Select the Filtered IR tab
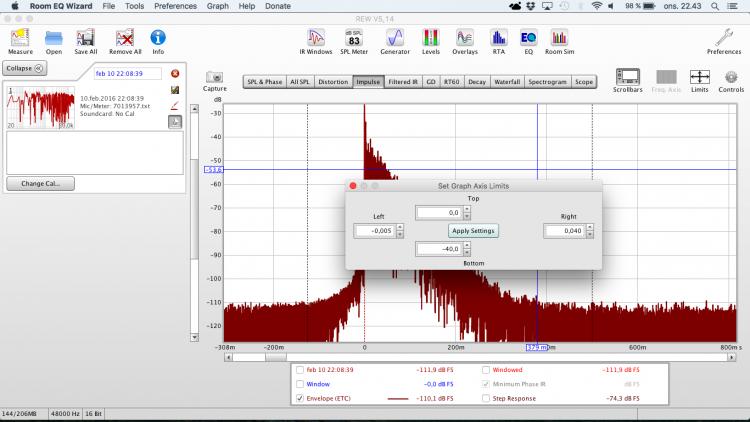This screenshot has width=750, height=422. pos(403,82)
